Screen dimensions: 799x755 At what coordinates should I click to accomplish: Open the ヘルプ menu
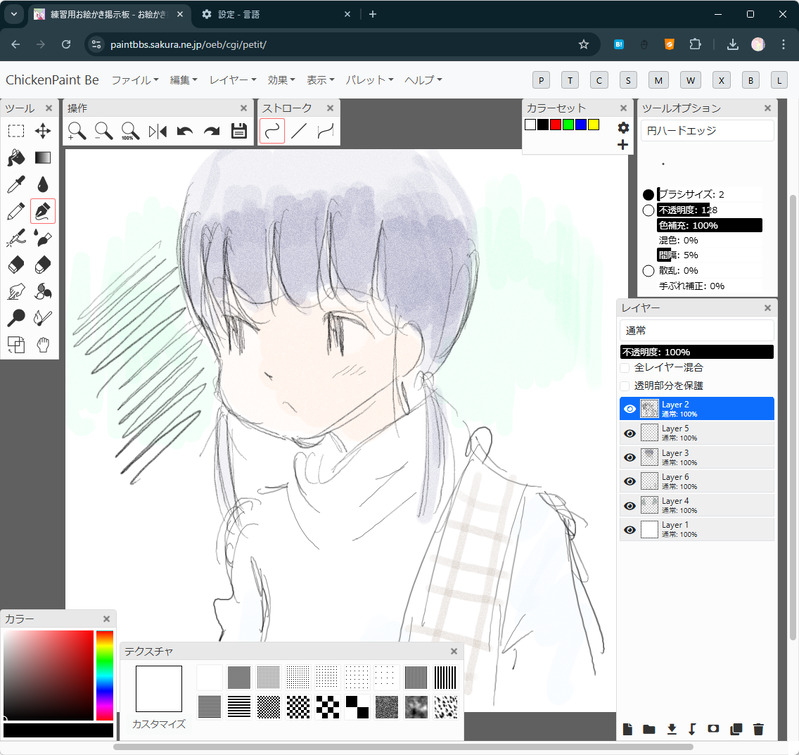423,80
